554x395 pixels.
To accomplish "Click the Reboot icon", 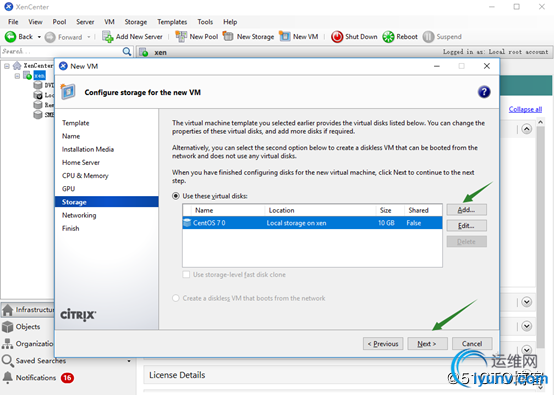I will pyautogui.click(x=388, y=37).
